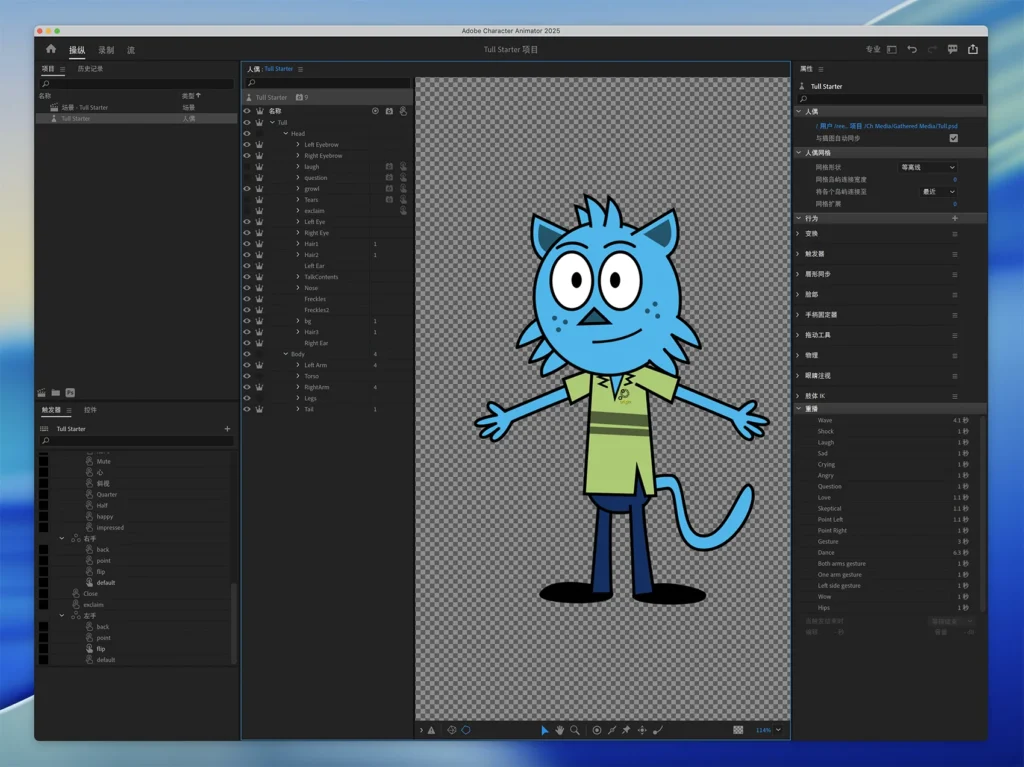Switch to the 录制 mode tab
Image resolution: width=1024 pixels, height=767 pixels.
106,50
